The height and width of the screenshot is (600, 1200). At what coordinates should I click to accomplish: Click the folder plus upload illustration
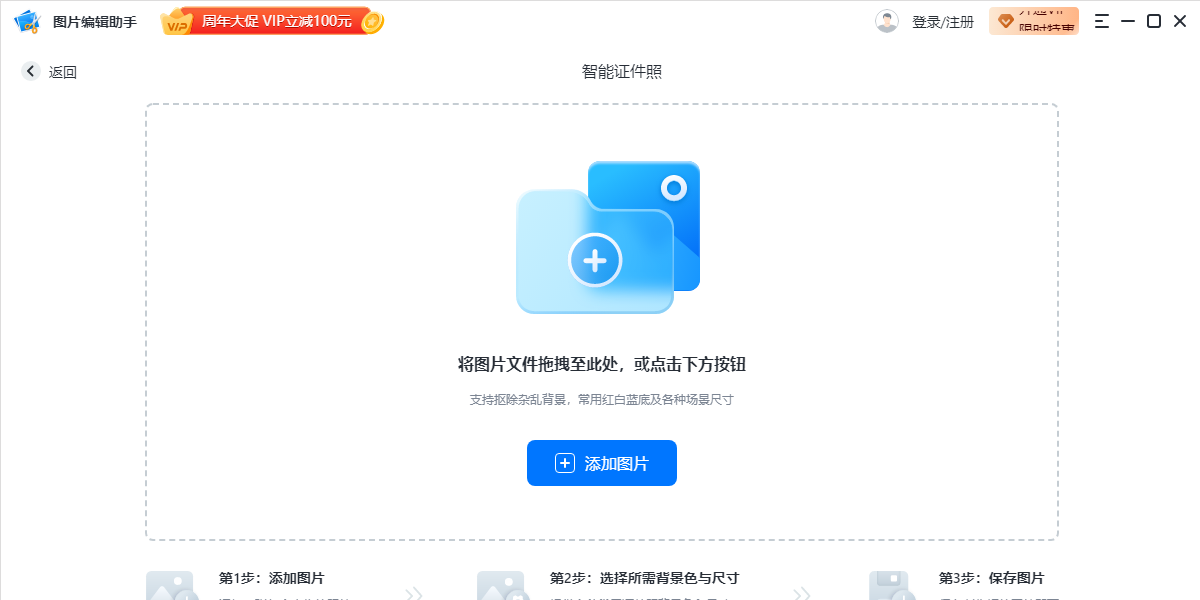click(608, 238)
